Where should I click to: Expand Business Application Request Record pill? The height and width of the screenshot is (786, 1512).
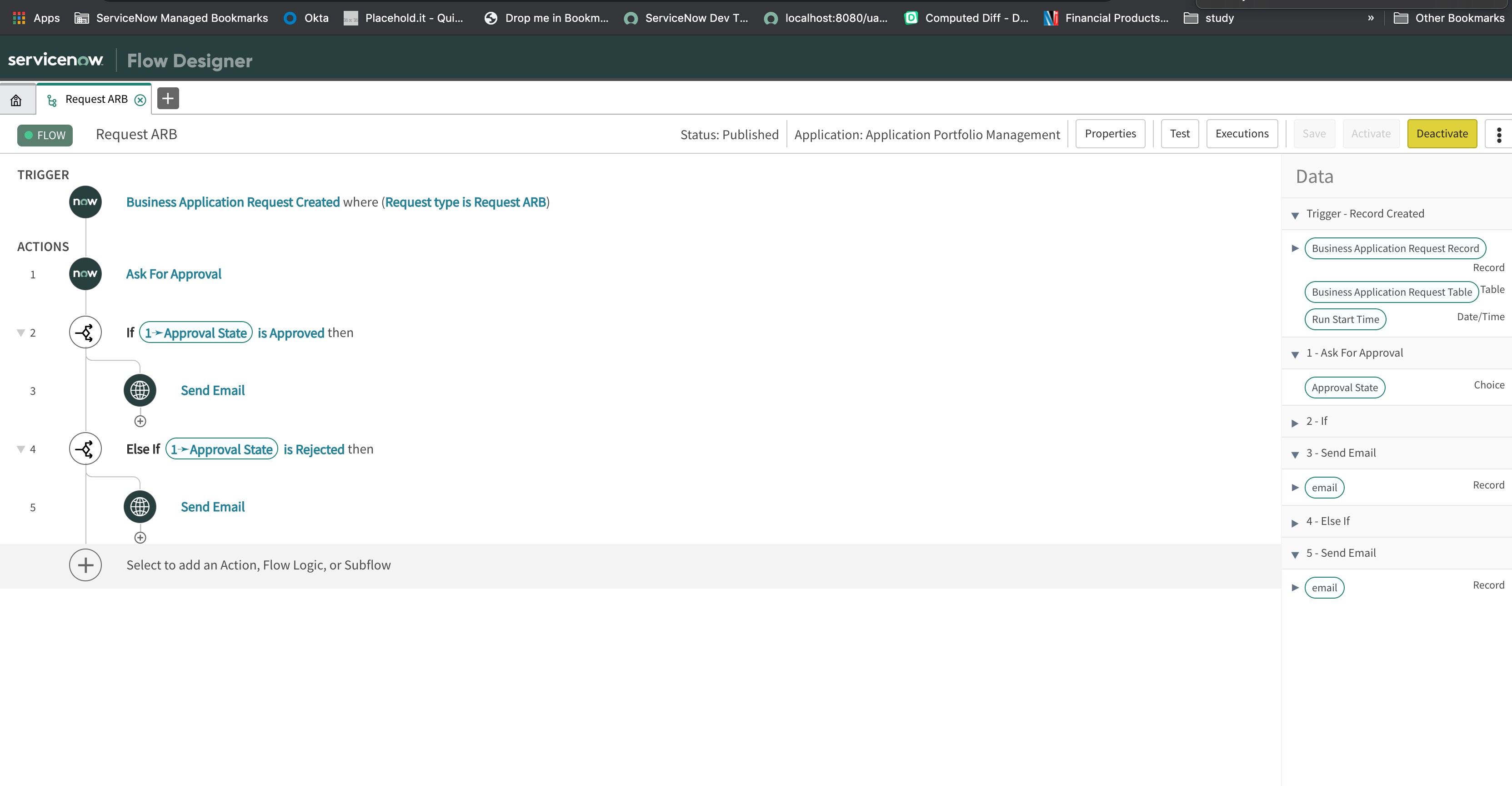click(x=1295, y=248)
